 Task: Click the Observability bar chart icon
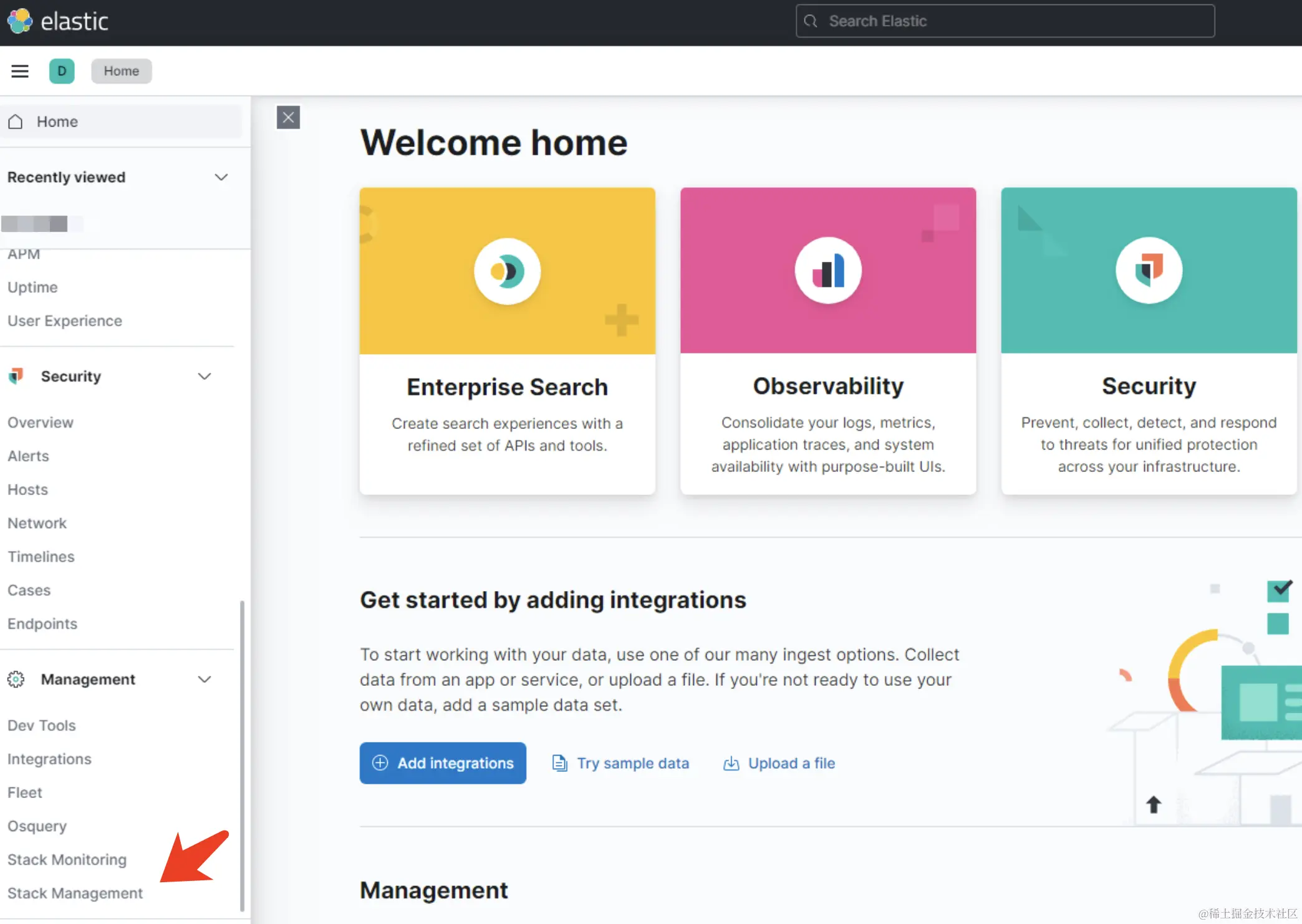point(828,271)
